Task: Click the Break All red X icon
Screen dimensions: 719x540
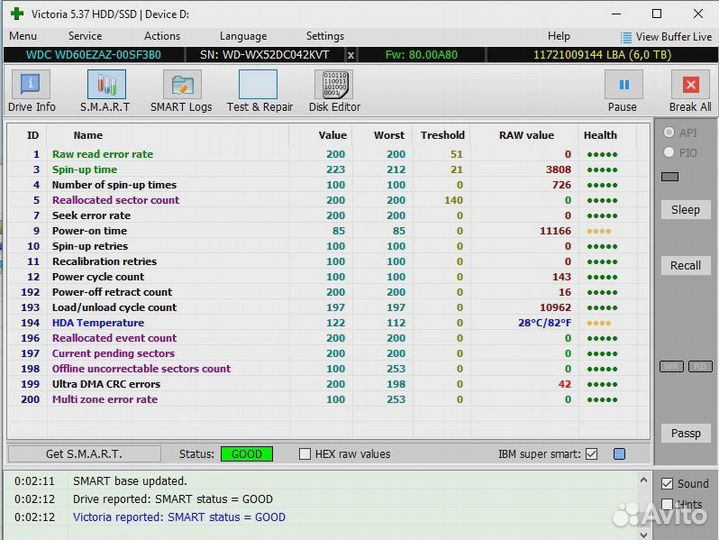Action: (x=691, y=84)
